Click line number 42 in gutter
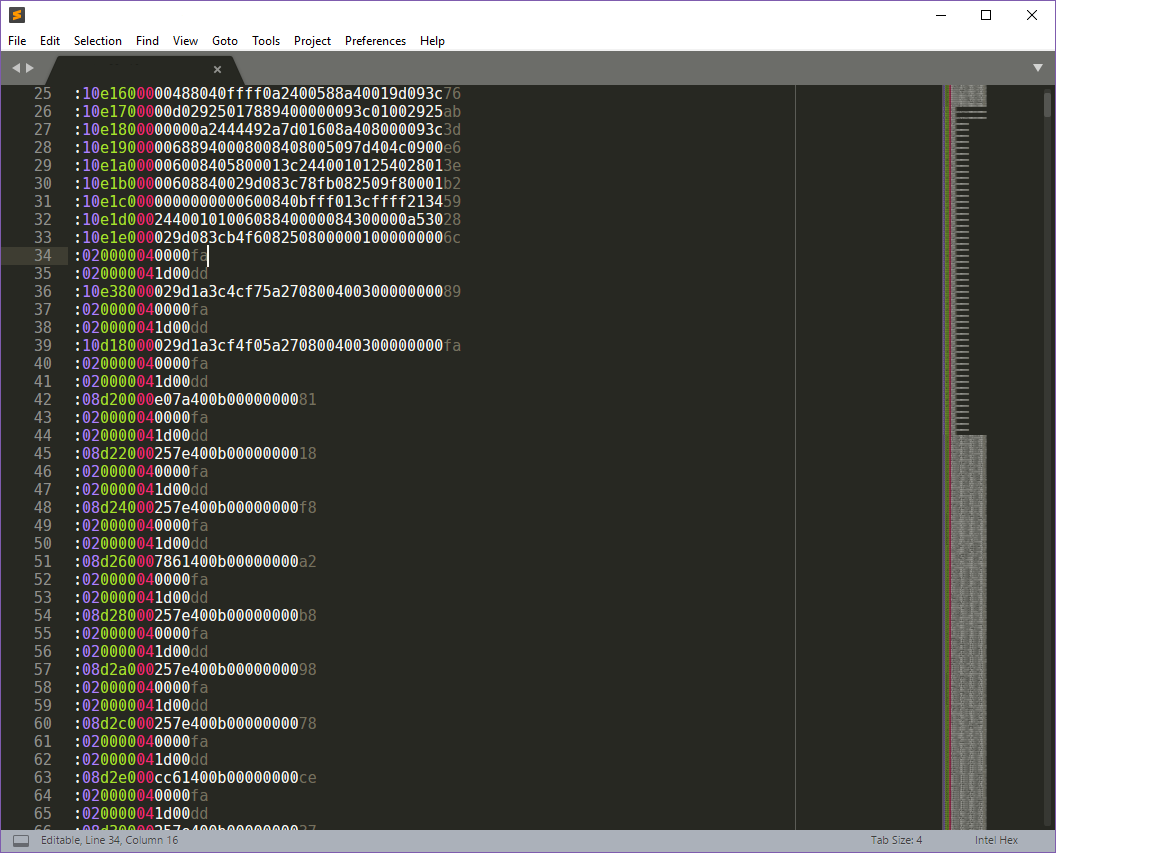Image resolution: width=1152 pixels, height=853 pixels. point(43,400)
